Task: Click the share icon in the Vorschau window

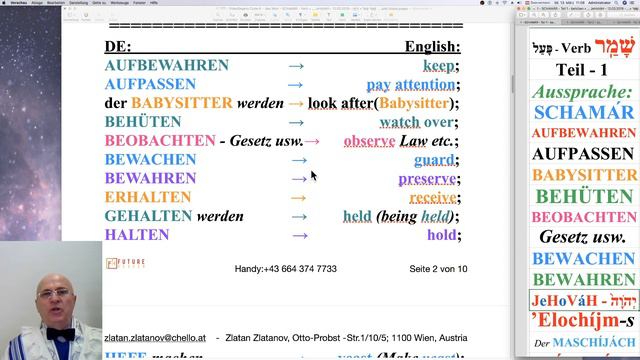Action: click(556, 15)
